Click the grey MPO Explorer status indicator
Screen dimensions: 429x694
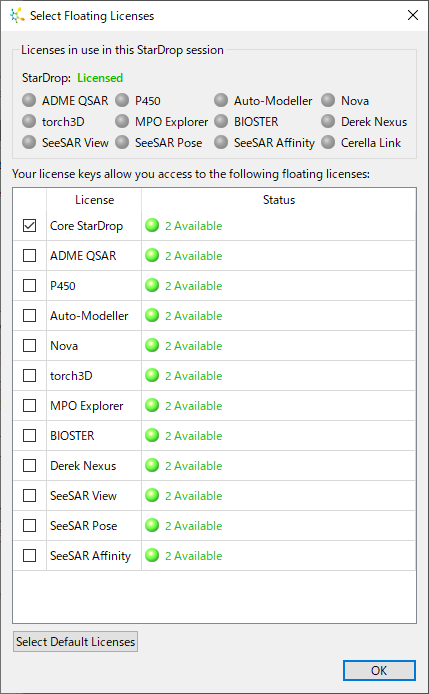122,121
